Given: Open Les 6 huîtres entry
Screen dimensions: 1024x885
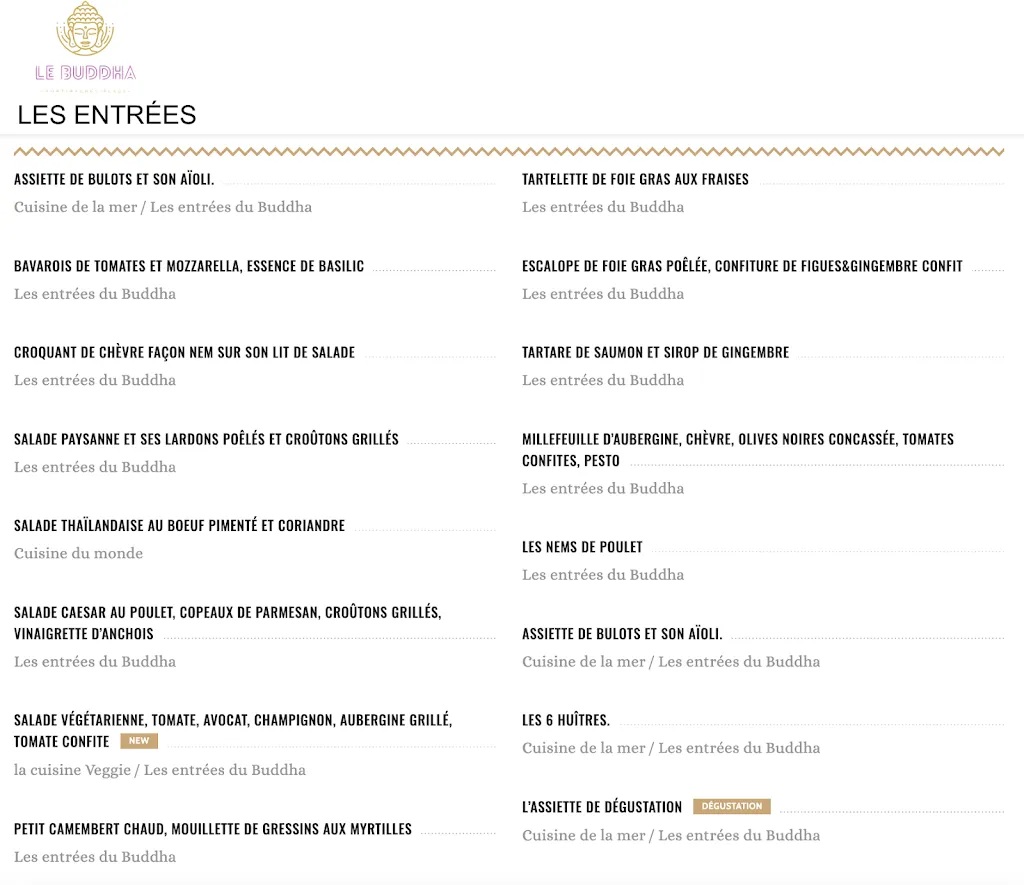Looking at the screenshot, I should [563, 719].
